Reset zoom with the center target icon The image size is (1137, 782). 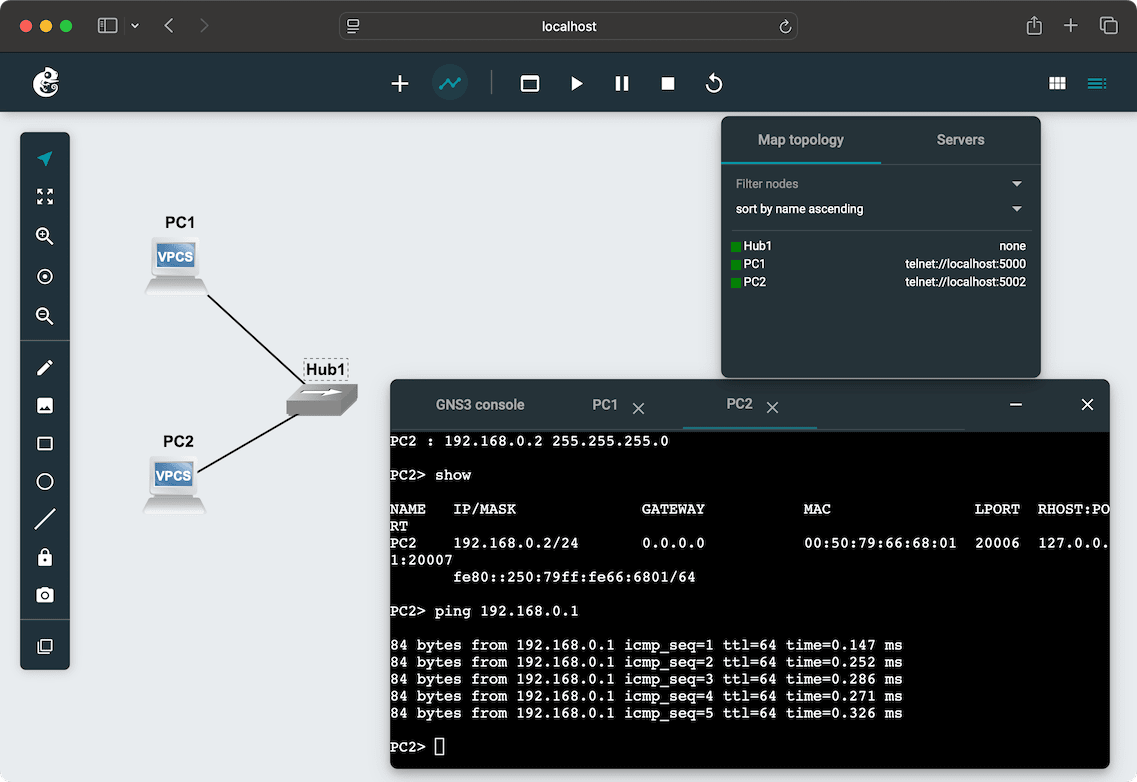pyautogui.click(x=45, y=276)
